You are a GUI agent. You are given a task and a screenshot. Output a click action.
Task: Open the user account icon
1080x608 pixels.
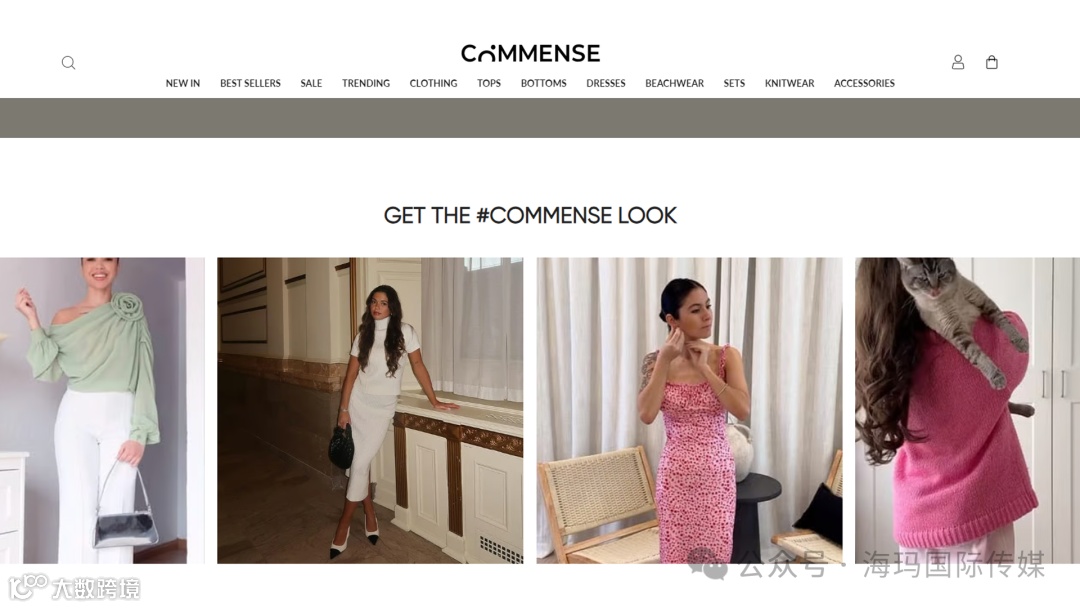(x=957, y=62)
